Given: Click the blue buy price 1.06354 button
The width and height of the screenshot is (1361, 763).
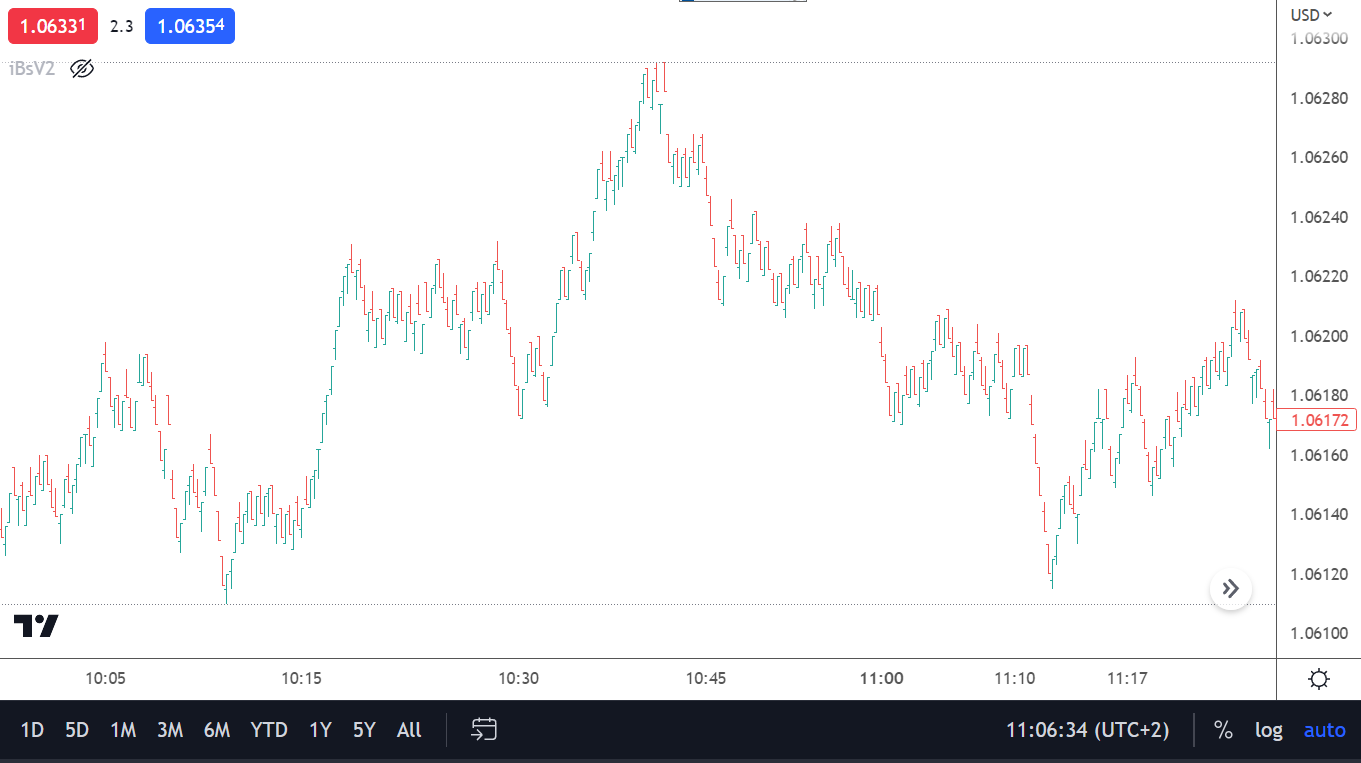Looking at the screenshot, I should pyautogui.click(x=190, y=27).
